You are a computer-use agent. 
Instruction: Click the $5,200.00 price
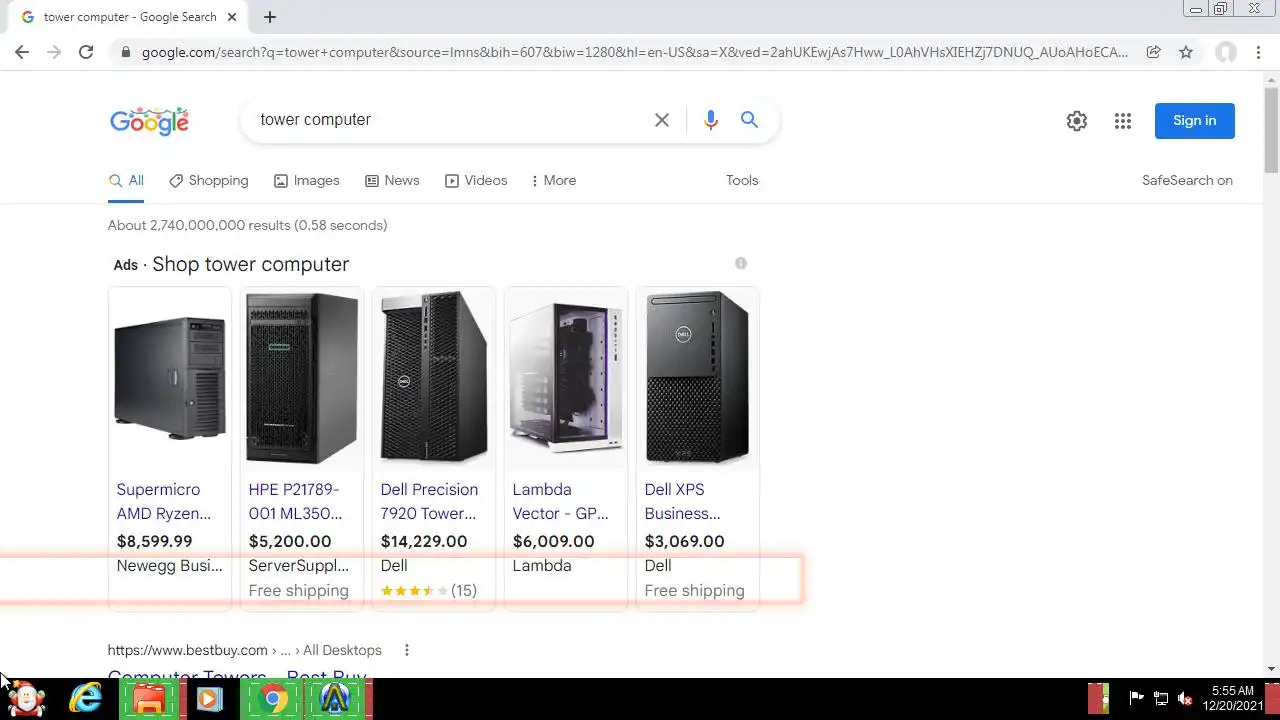coord(290,542)
